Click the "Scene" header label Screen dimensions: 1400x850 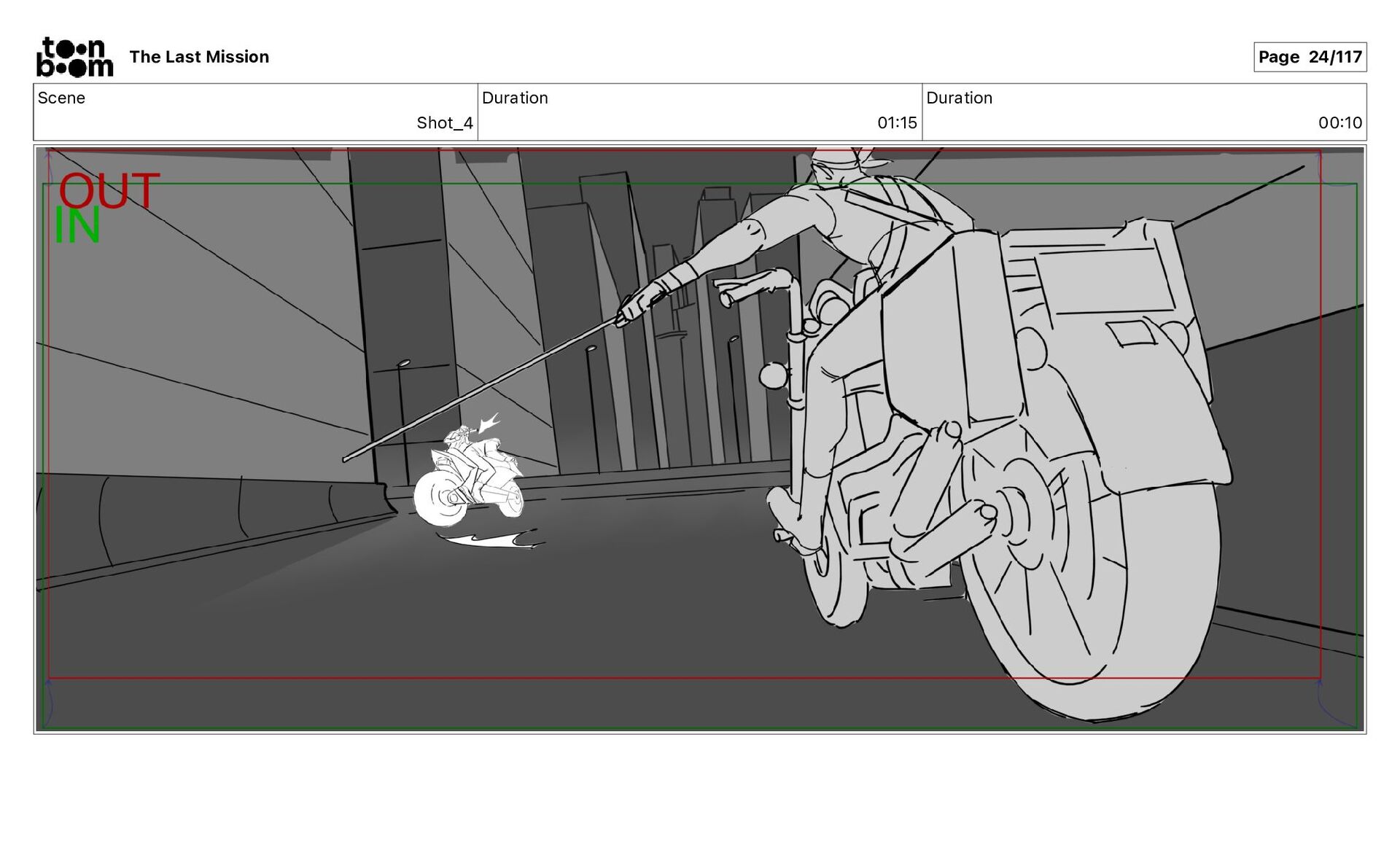[x=61, y=98]
